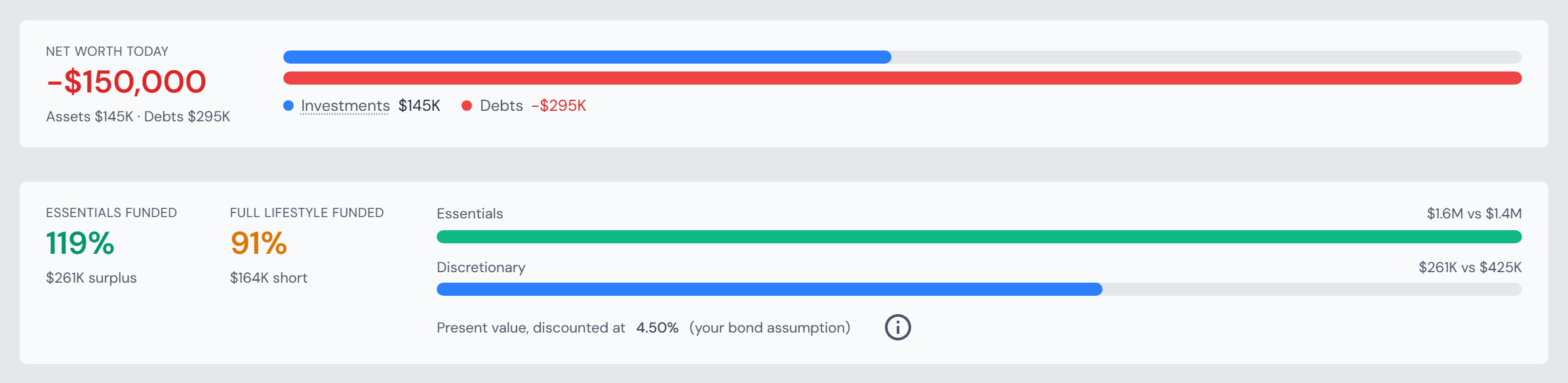Click the blue Investments legend dot
This screenshot has height=383, width=1568.
[x=288, y=106]
